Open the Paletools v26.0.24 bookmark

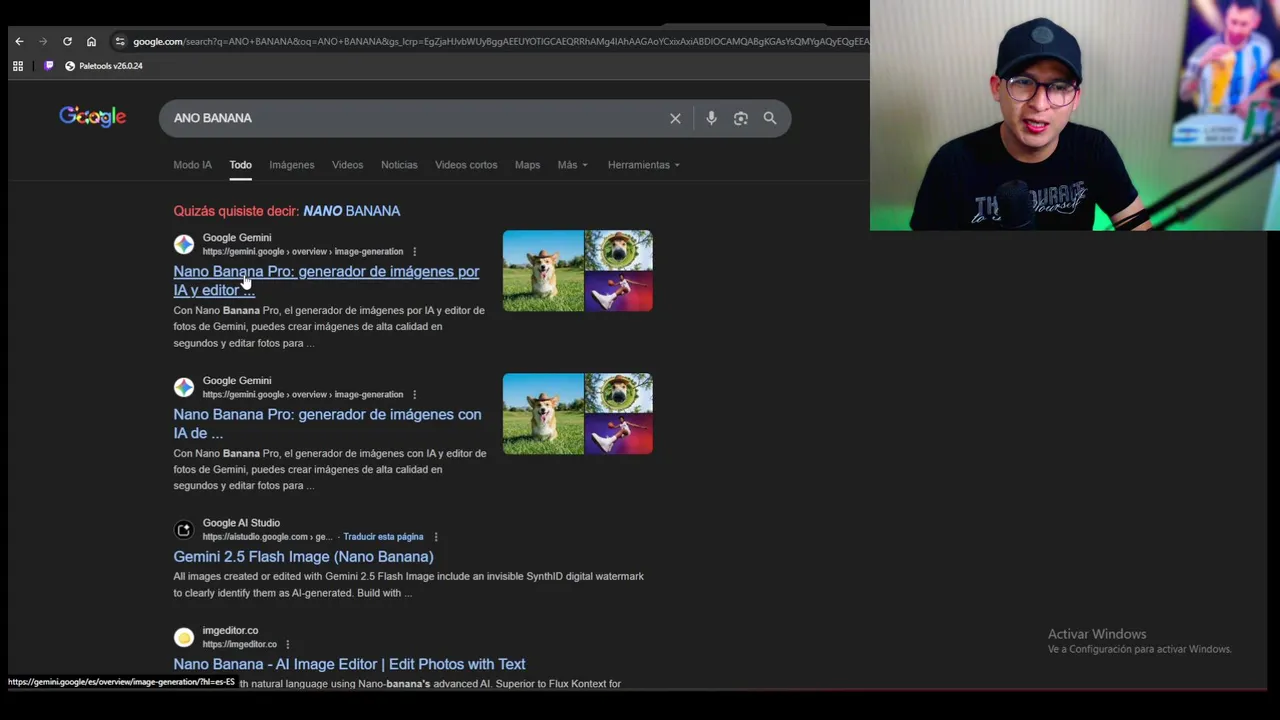pyautogui.click(x=104, y=66)
